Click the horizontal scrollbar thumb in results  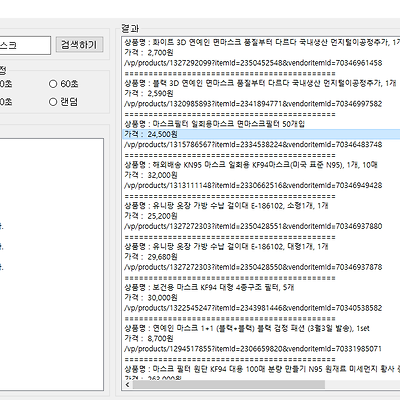229,384
